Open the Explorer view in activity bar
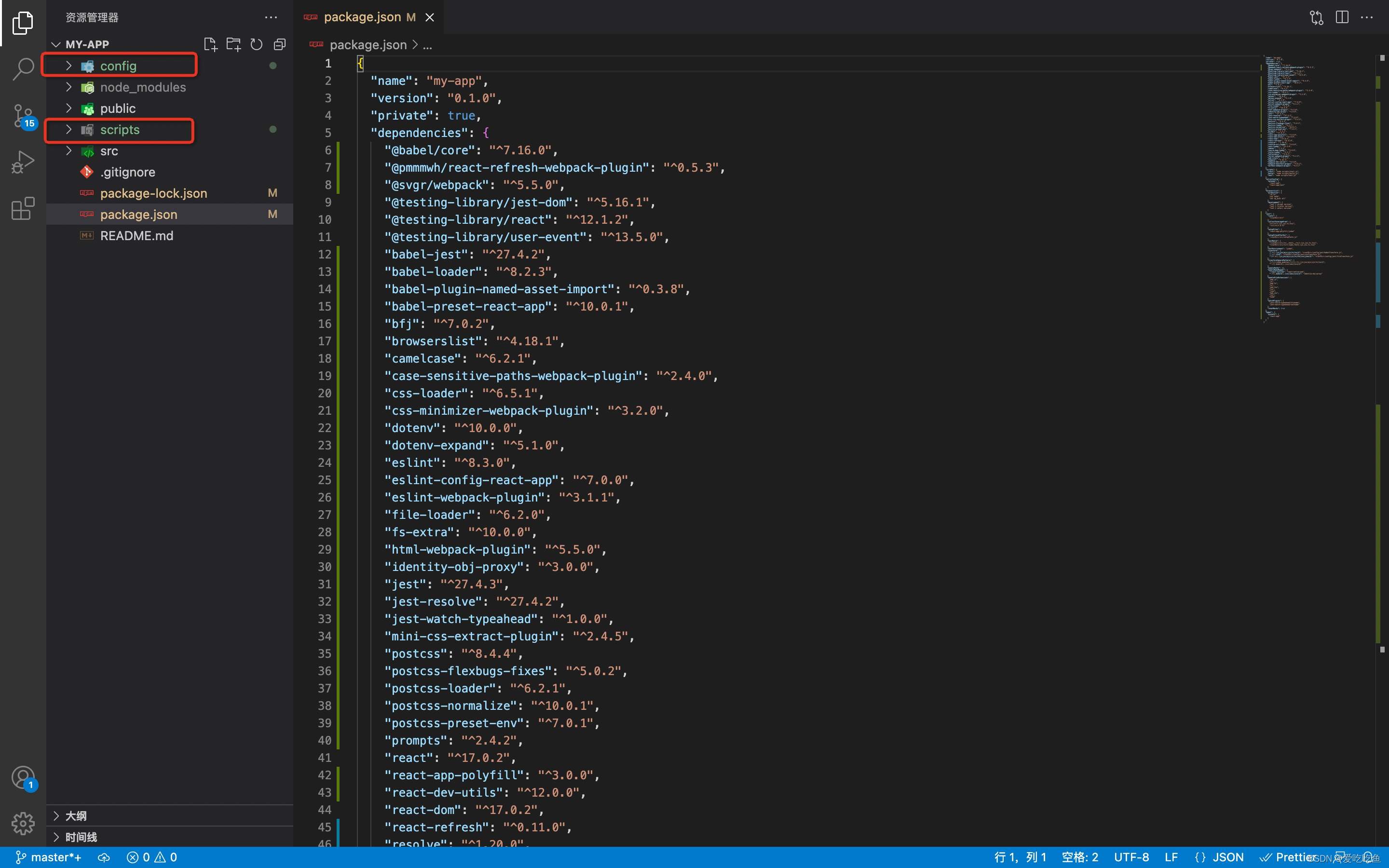 (23, 23)
